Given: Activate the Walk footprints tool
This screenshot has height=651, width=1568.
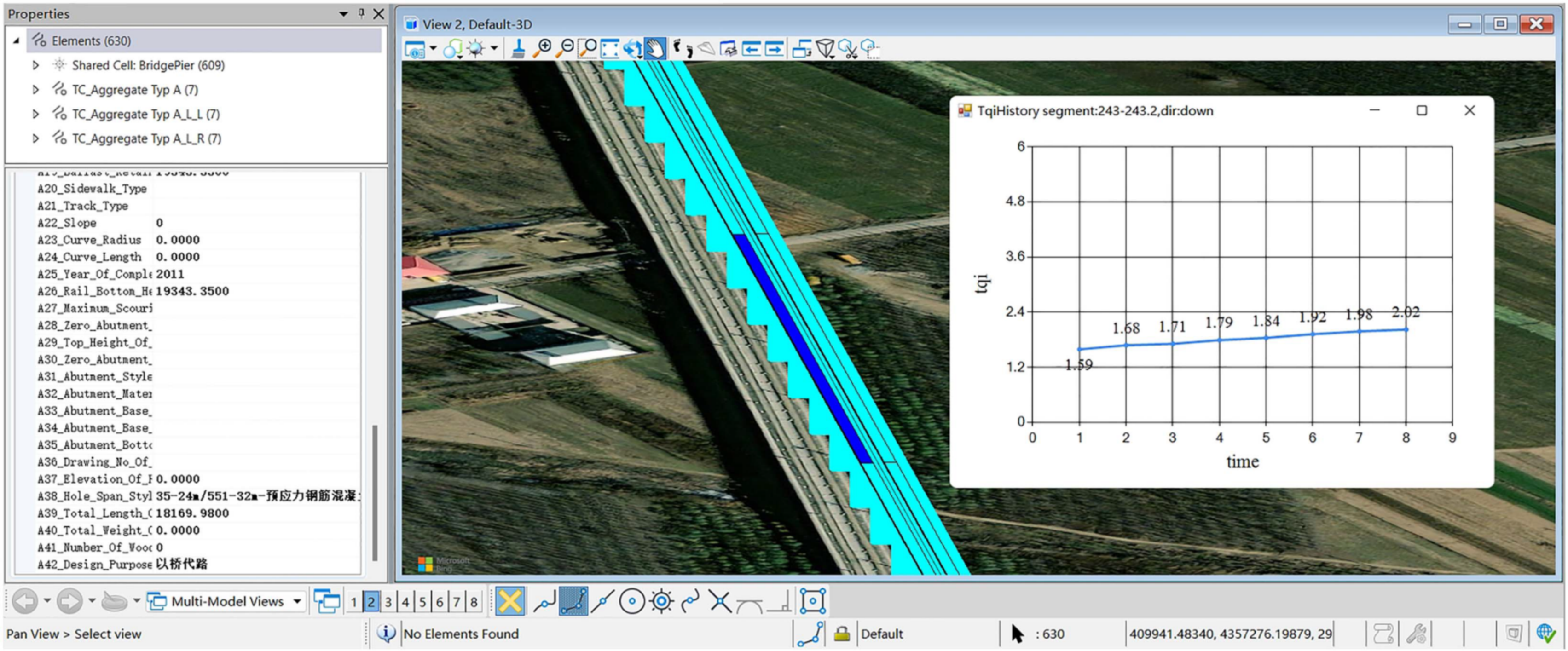Looking at the screenshot, I should (x=683, y=48).
